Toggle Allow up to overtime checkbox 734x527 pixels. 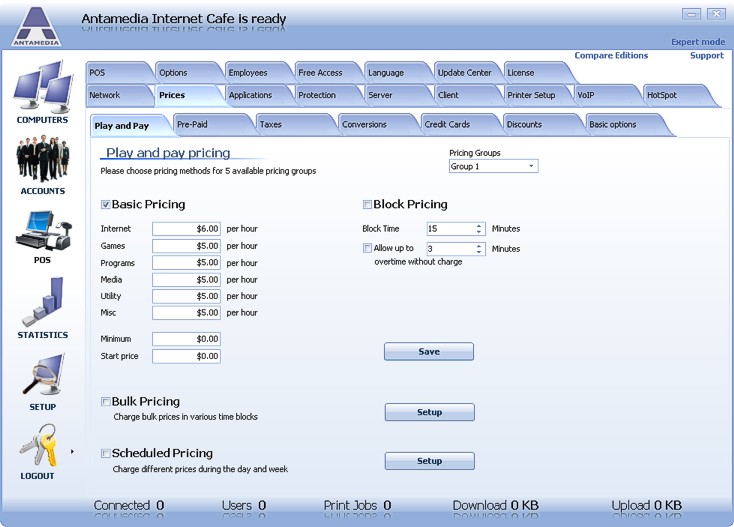click(x=367, y=248)
